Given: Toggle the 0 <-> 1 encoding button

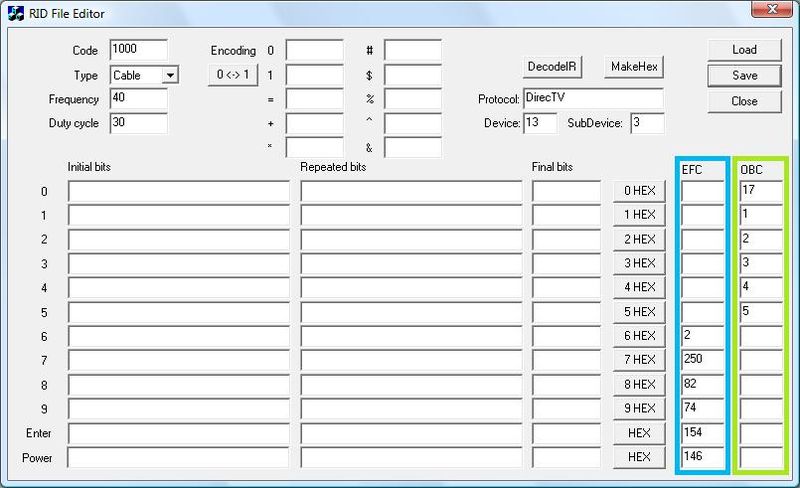Looking at the screenshot, I should (x=232, y=75).
